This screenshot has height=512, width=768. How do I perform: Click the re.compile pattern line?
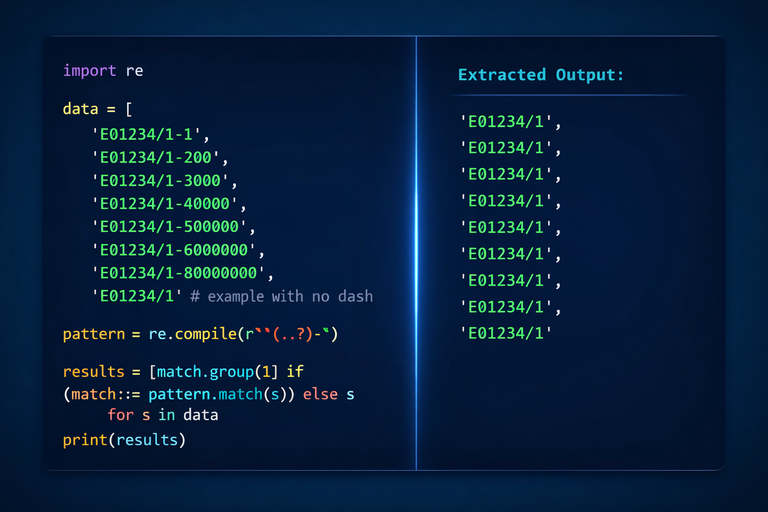(200, 334)
